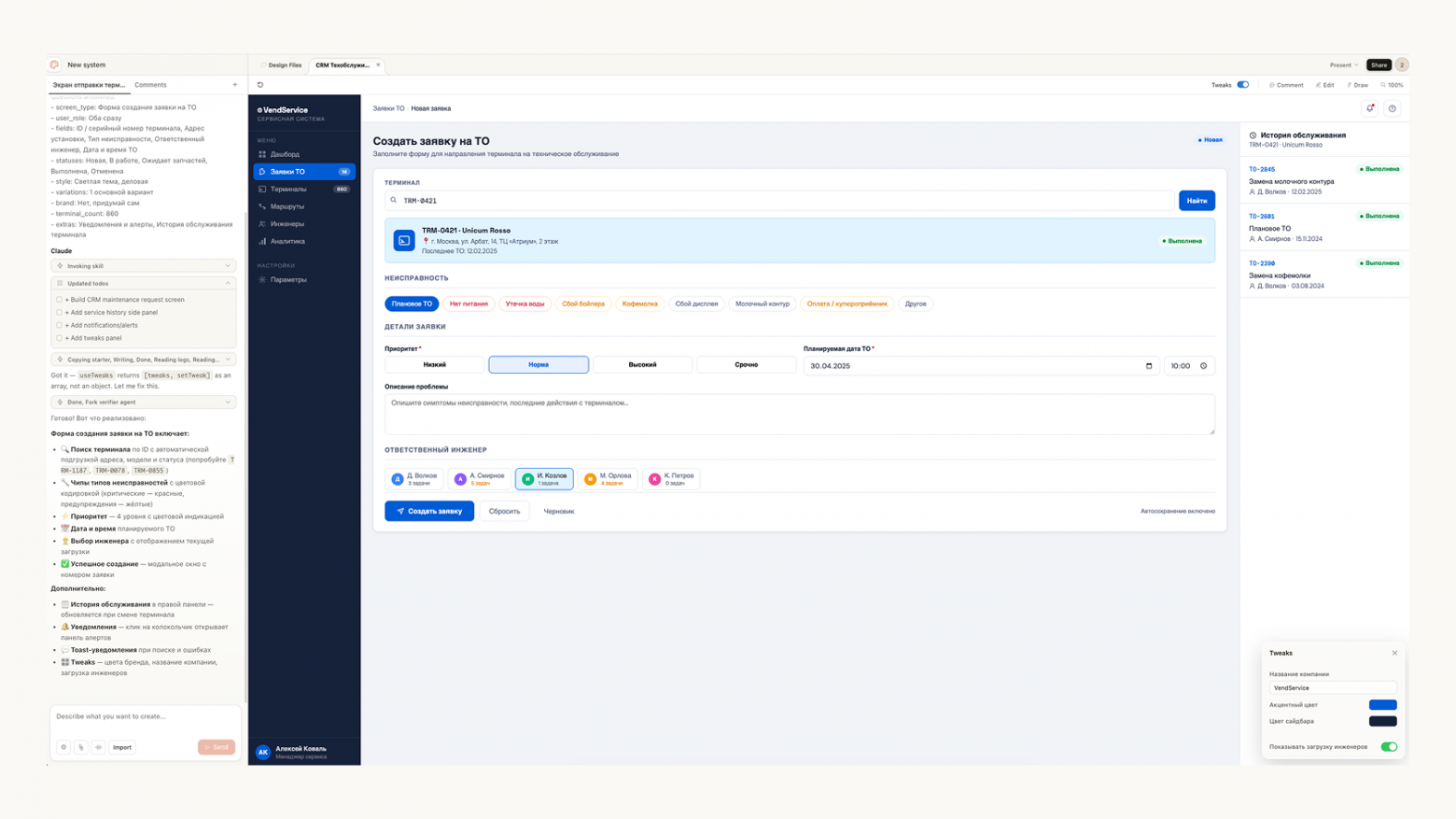Collapse the Updated todos section
This screenshot has height=819, width=1456.
pyautogui.click(x=143, y=283)
